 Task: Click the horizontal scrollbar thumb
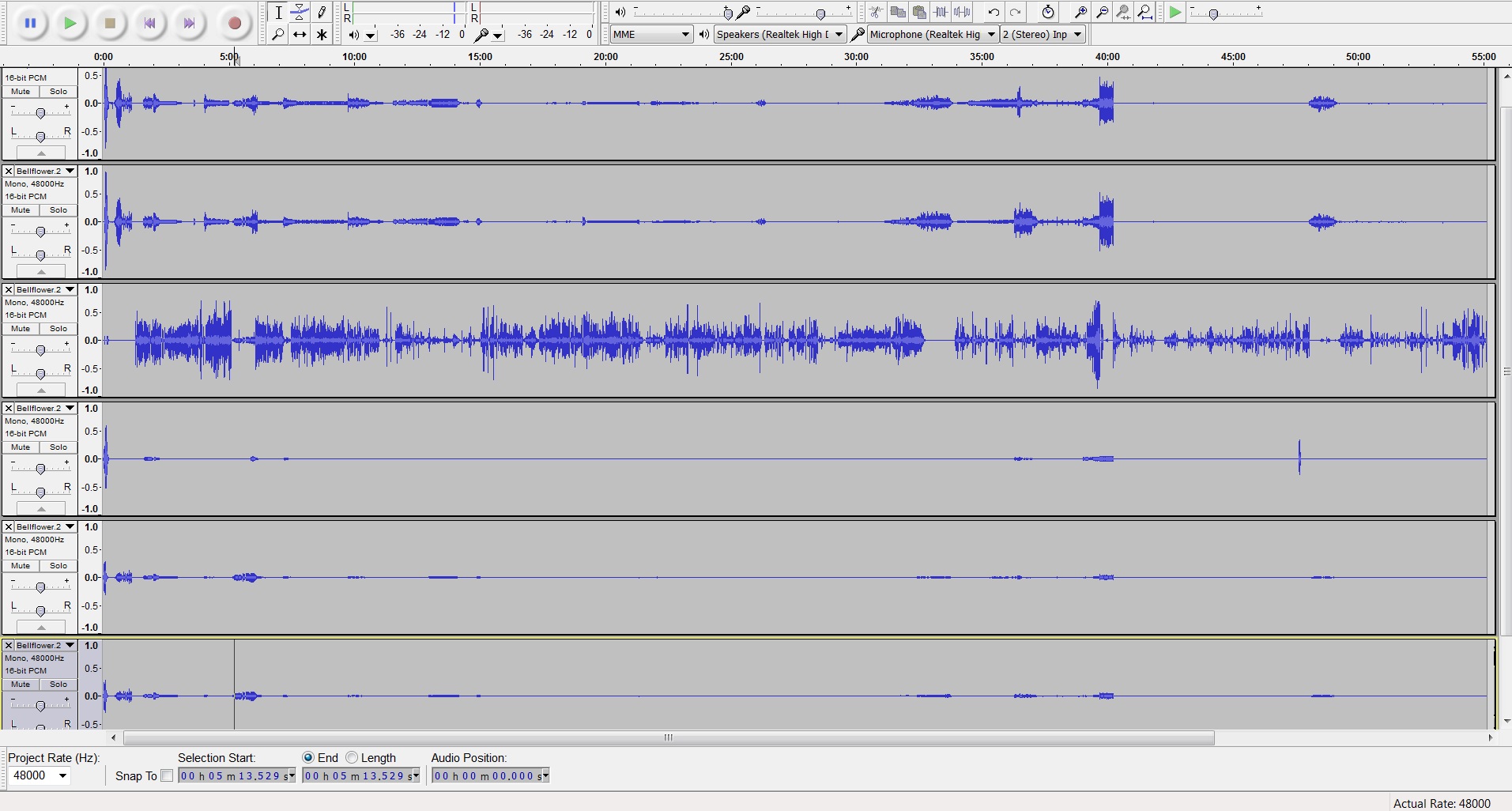pyautogui.click(x=669, y=737)
